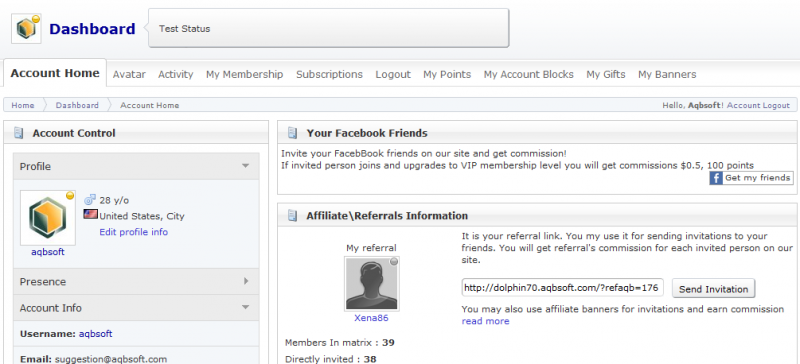Click the read more link

tap(485, 321)
